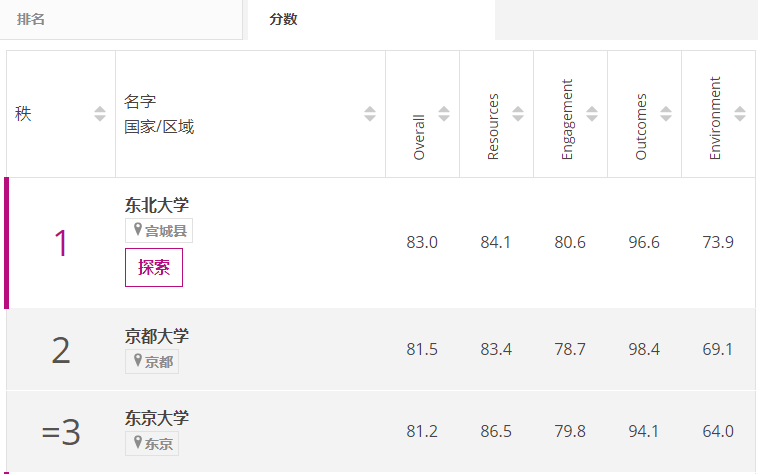Click the 秩 column header label
The width and height of the screenshot is (758, 474).
click(x=23, y=114)
